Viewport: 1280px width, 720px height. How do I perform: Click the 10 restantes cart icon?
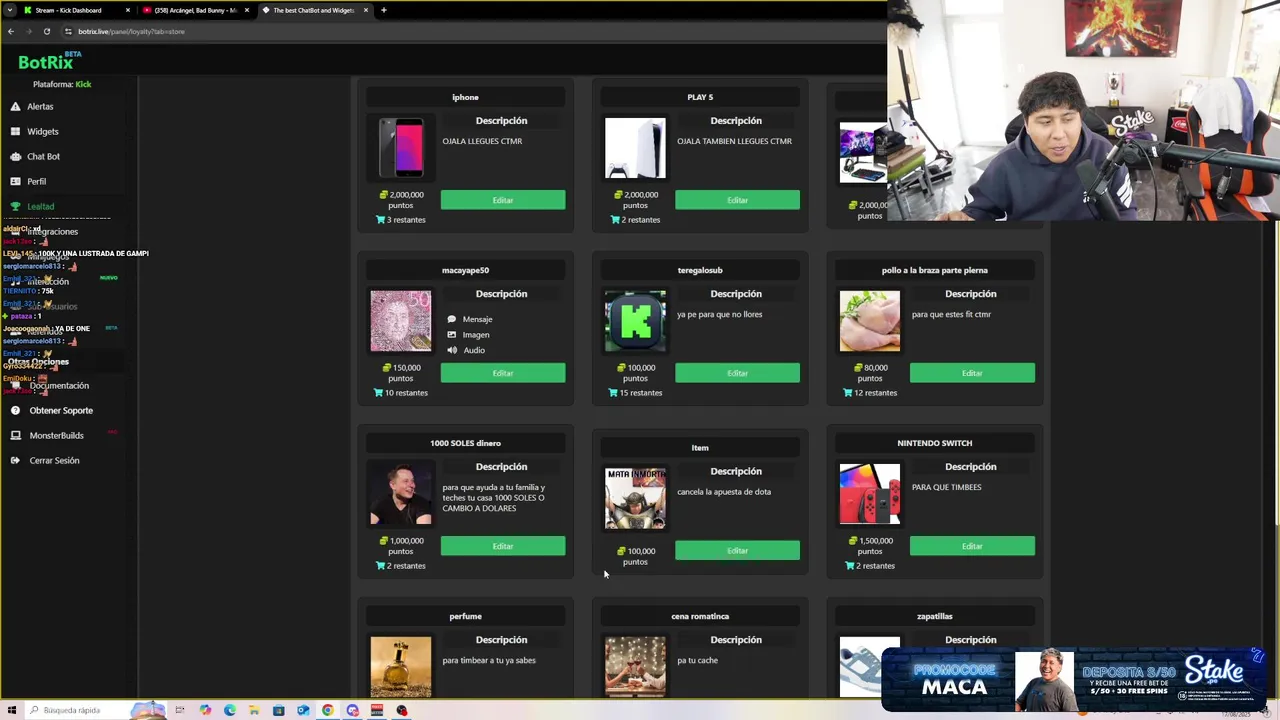pos(378,393)
